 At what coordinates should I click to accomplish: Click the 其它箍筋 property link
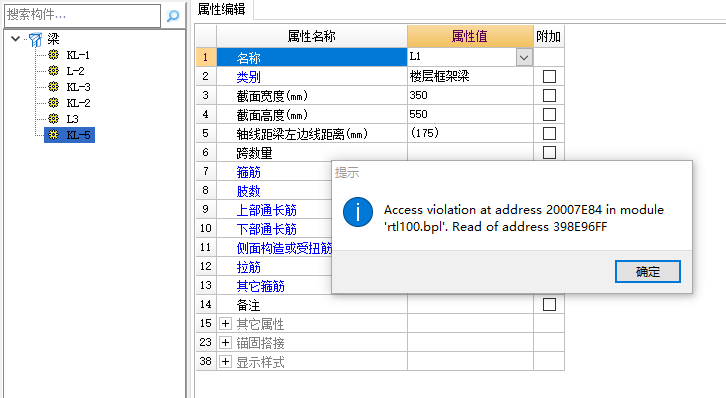pos(261,286)
